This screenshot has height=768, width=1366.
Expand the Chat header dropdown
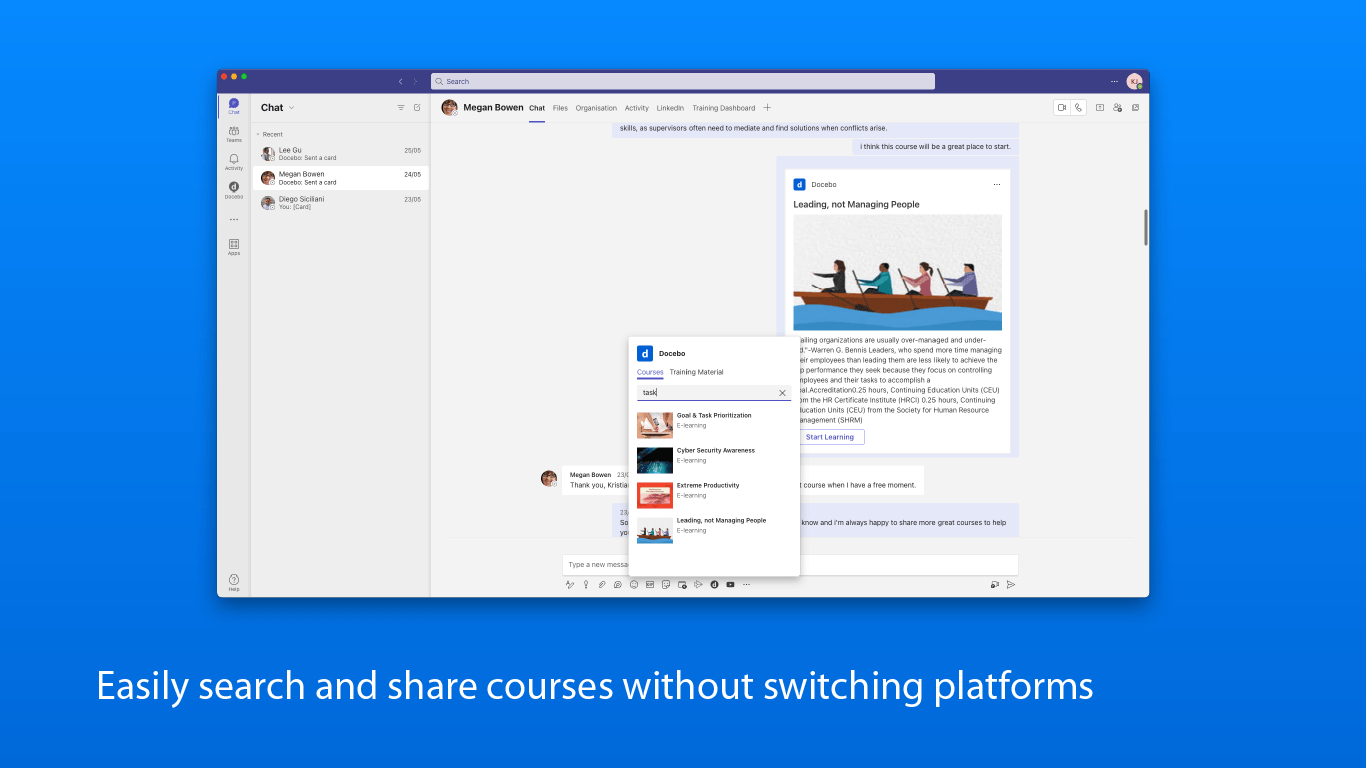pyautogui.click(x=292, y=108)
